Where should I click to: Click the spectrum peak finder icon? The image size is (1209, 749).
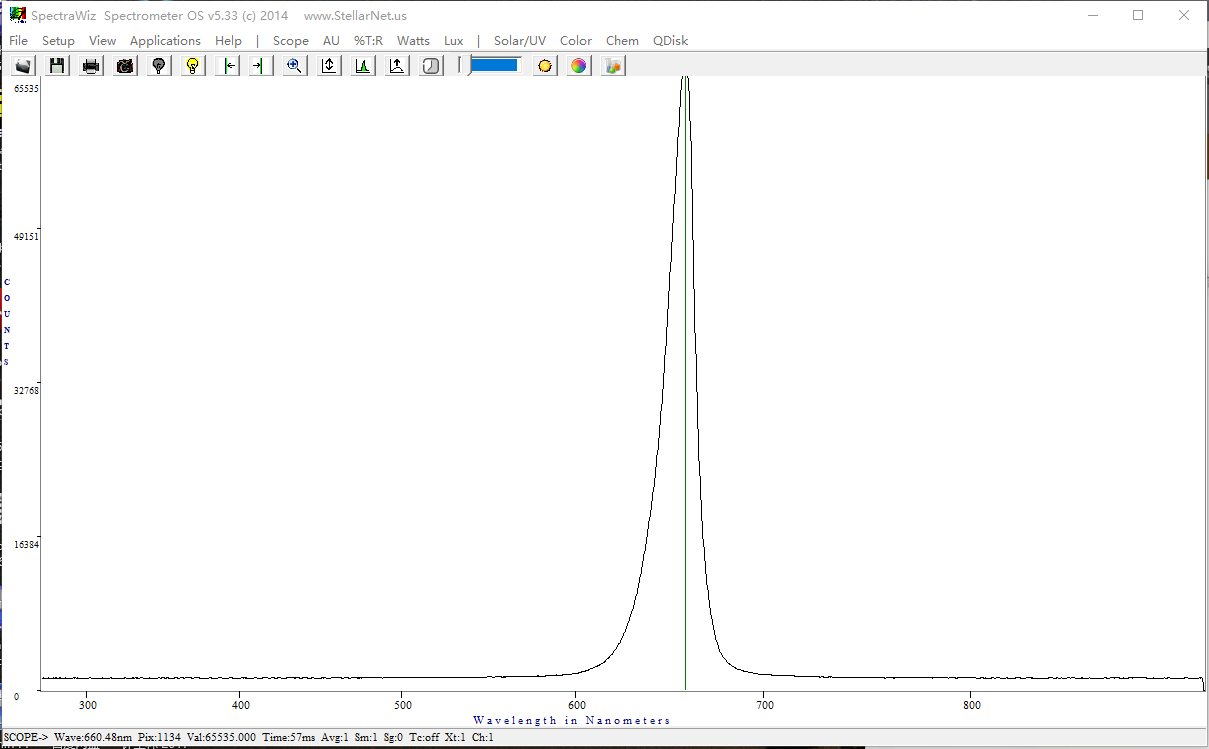[363, 66]
